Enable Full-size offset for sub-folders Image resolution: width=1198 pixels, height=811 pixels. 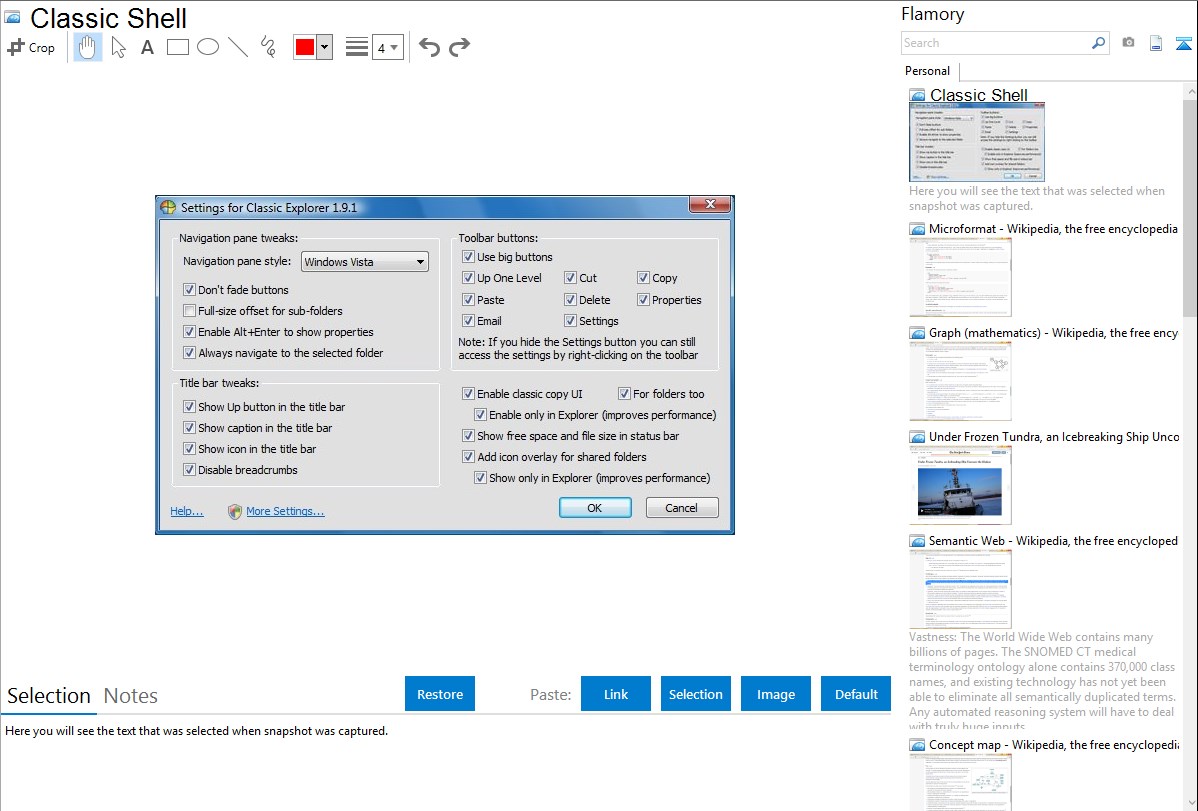[189, 311]
